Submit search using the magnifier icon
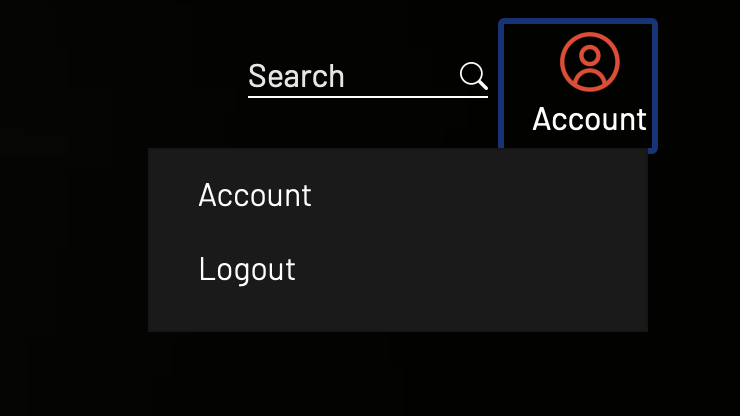This screenshot has width=740, height=416. [x=473, y=76]
